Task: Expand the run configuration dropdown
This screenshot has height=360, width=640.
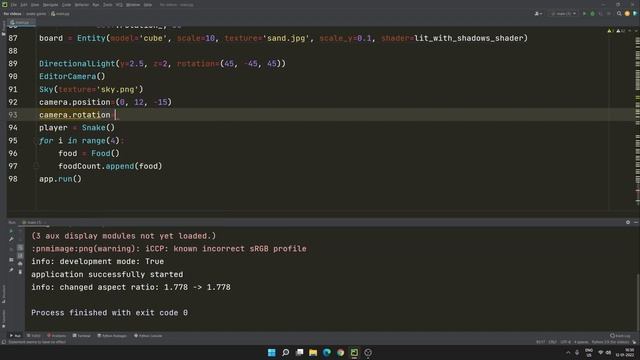Action: tap(563, 13)
